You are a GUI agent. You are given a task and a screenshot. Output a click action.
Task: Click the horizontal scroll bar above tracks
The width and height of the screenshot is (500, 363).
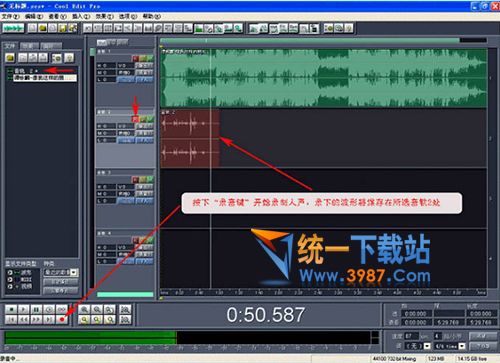(x=310, y=40)
